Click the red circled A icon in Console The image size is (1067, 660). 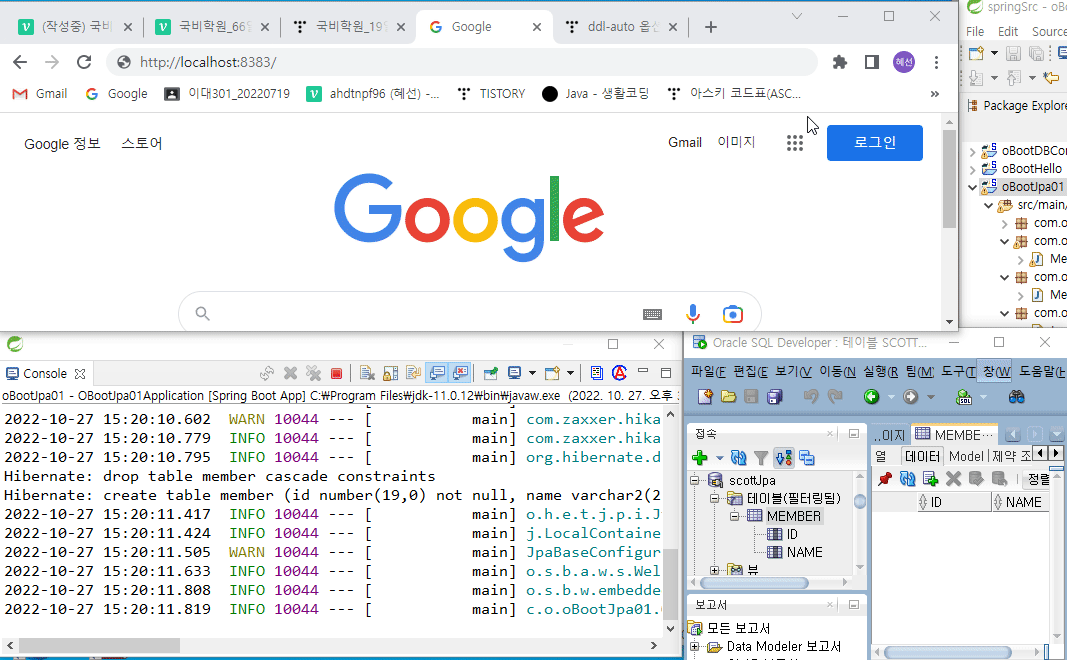click(619, 373)
